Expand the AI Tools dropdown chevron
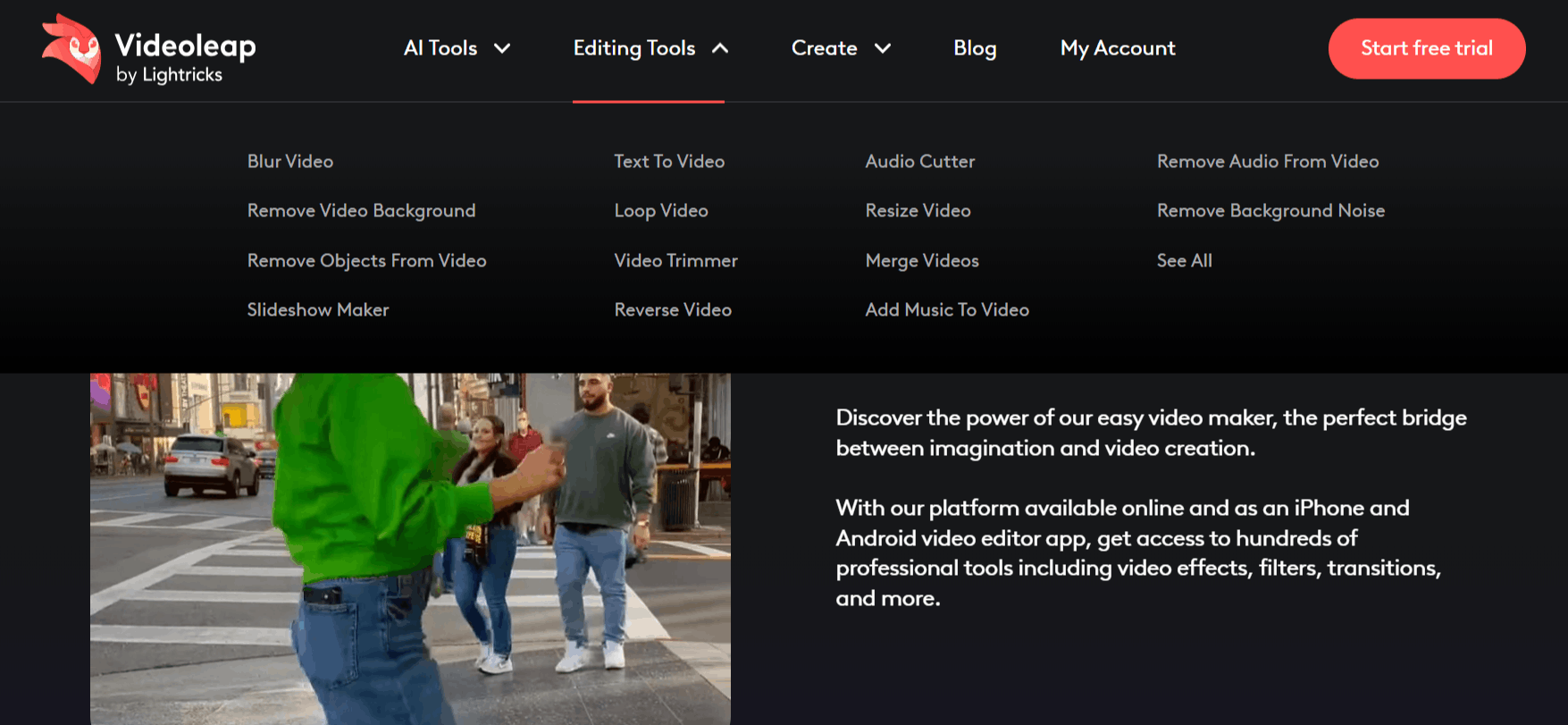 (x=502, y=48)
